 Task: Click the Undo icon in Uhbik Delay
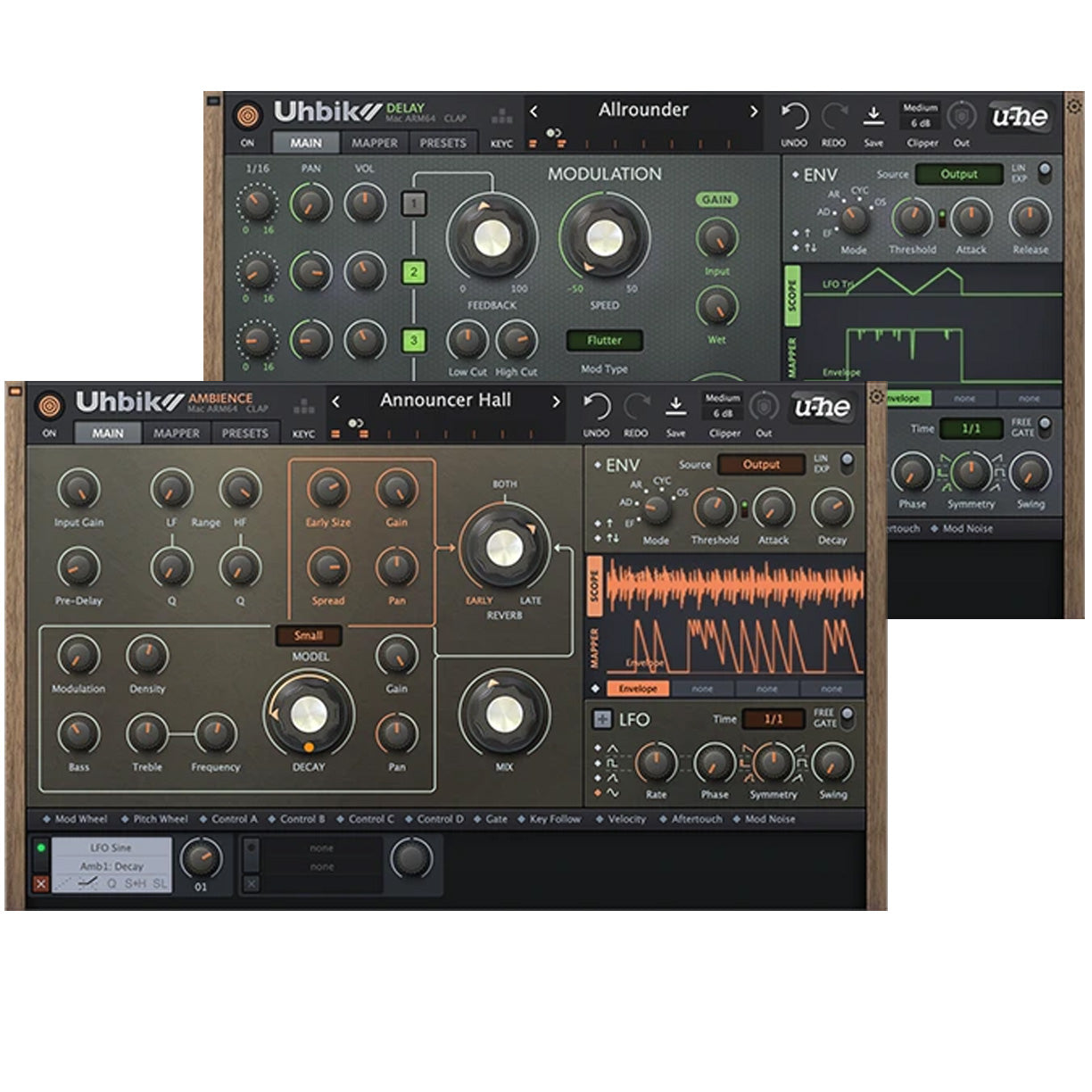point(793,117)
